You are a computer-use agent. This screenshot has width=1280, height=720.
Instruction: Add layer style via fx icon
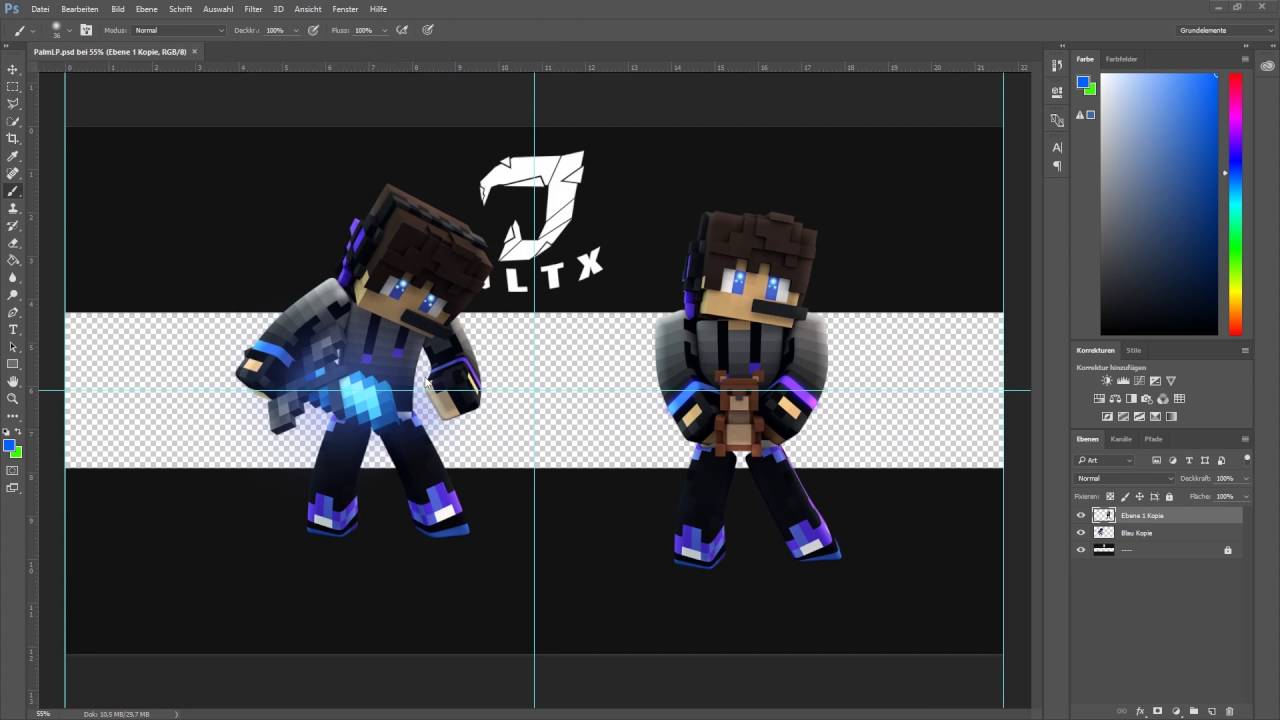1140,711
